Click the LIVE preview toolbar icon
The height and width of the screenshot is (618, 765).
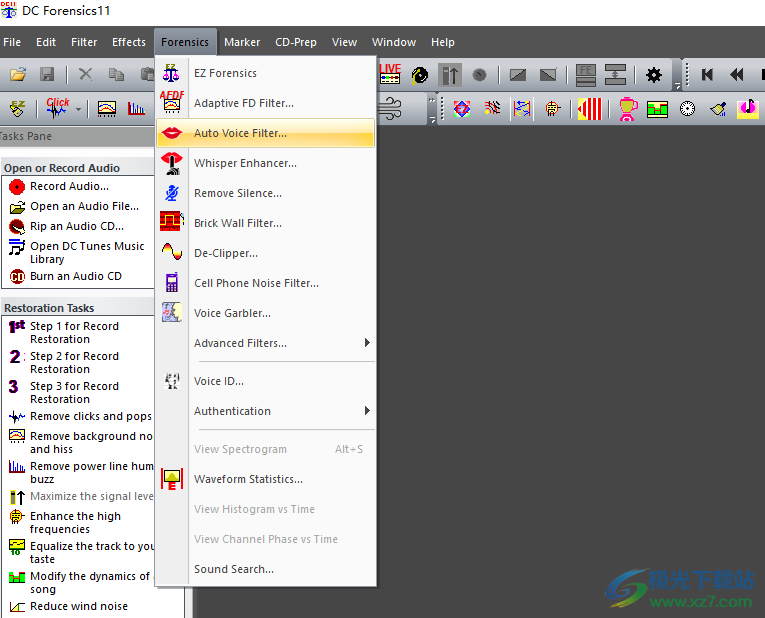390,74
